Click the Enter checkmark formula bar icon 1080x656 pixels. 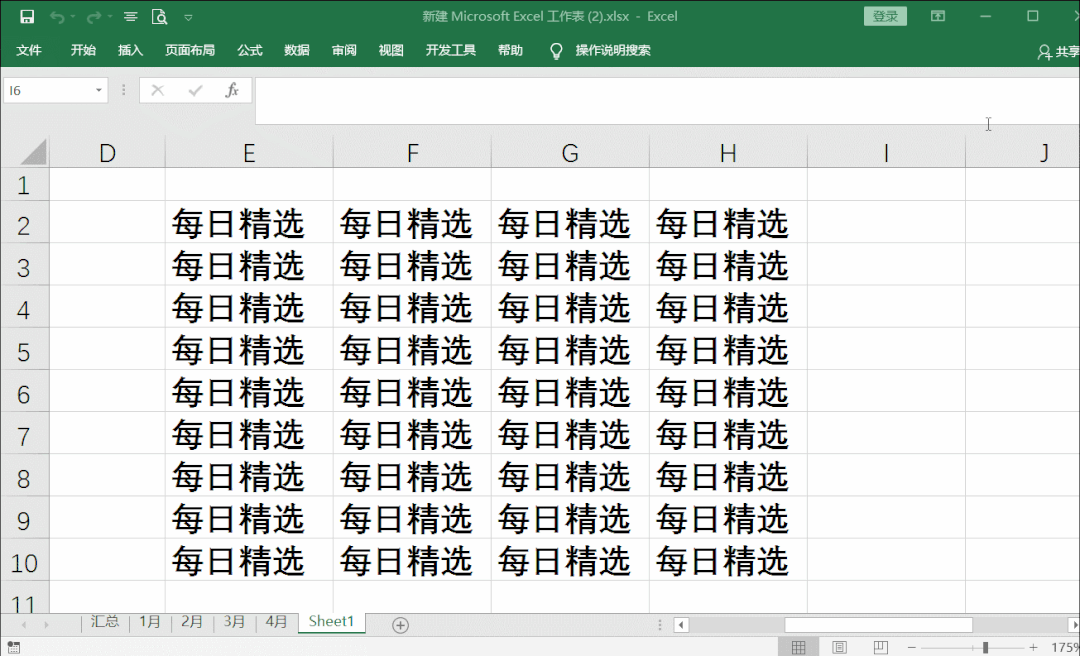(x=195, y=90)
